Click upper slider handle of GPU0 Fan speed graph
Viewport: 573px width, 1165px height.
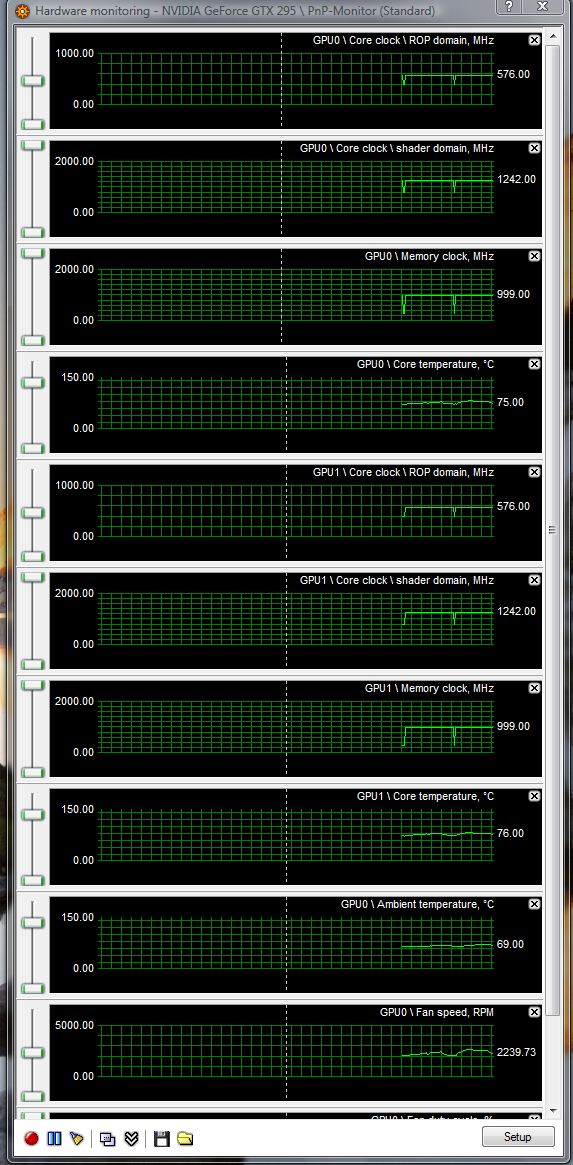(33, 1052)
